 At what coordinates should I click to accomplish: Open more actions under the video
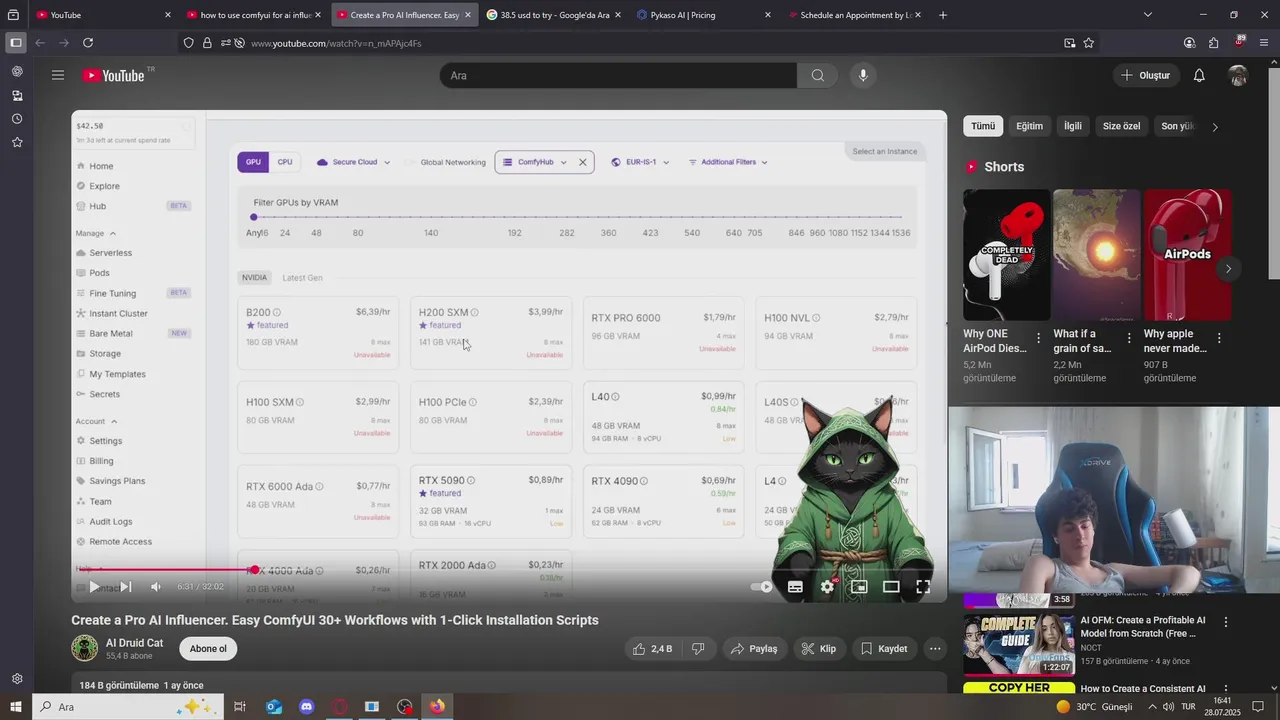935,649
